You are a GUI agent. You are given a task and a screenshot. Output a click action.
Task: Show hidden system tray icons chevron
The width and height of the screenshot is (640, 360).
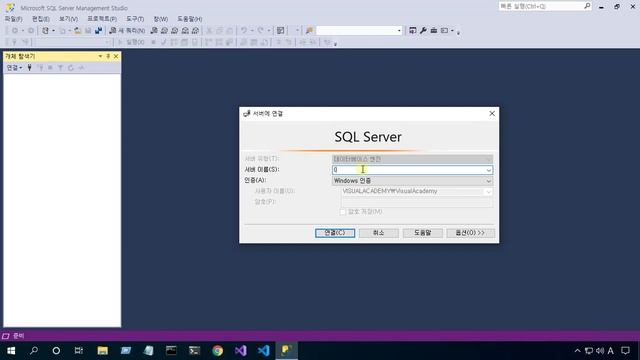(x=577, y=351)
